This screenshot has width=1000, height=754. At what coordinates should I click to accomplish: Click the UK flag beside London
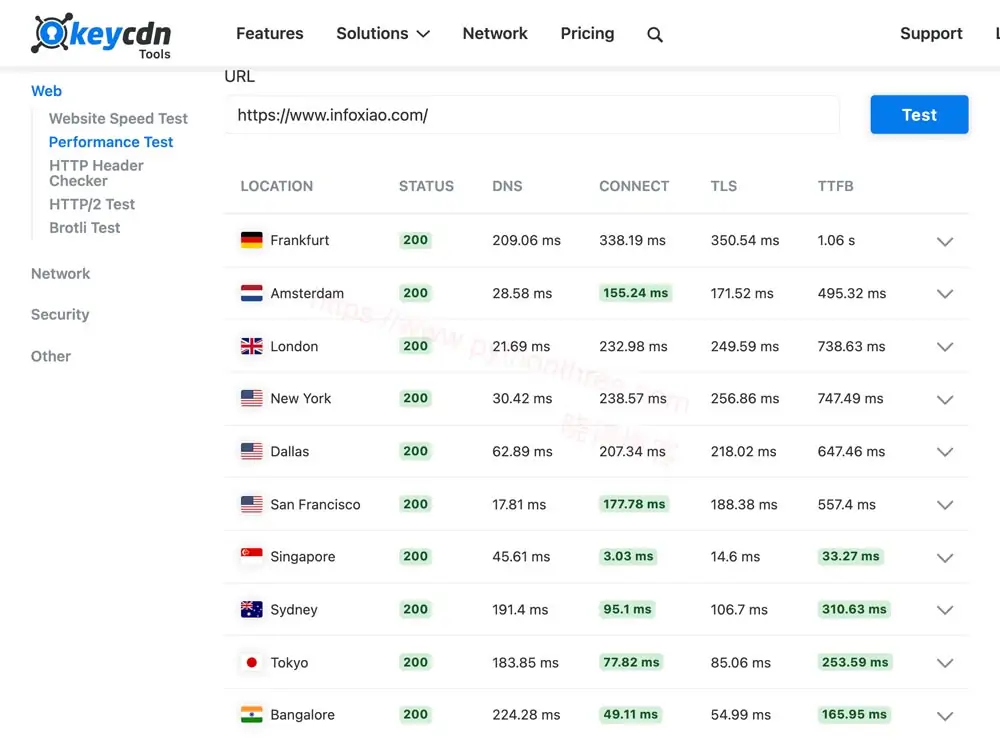tap(252, 346)
